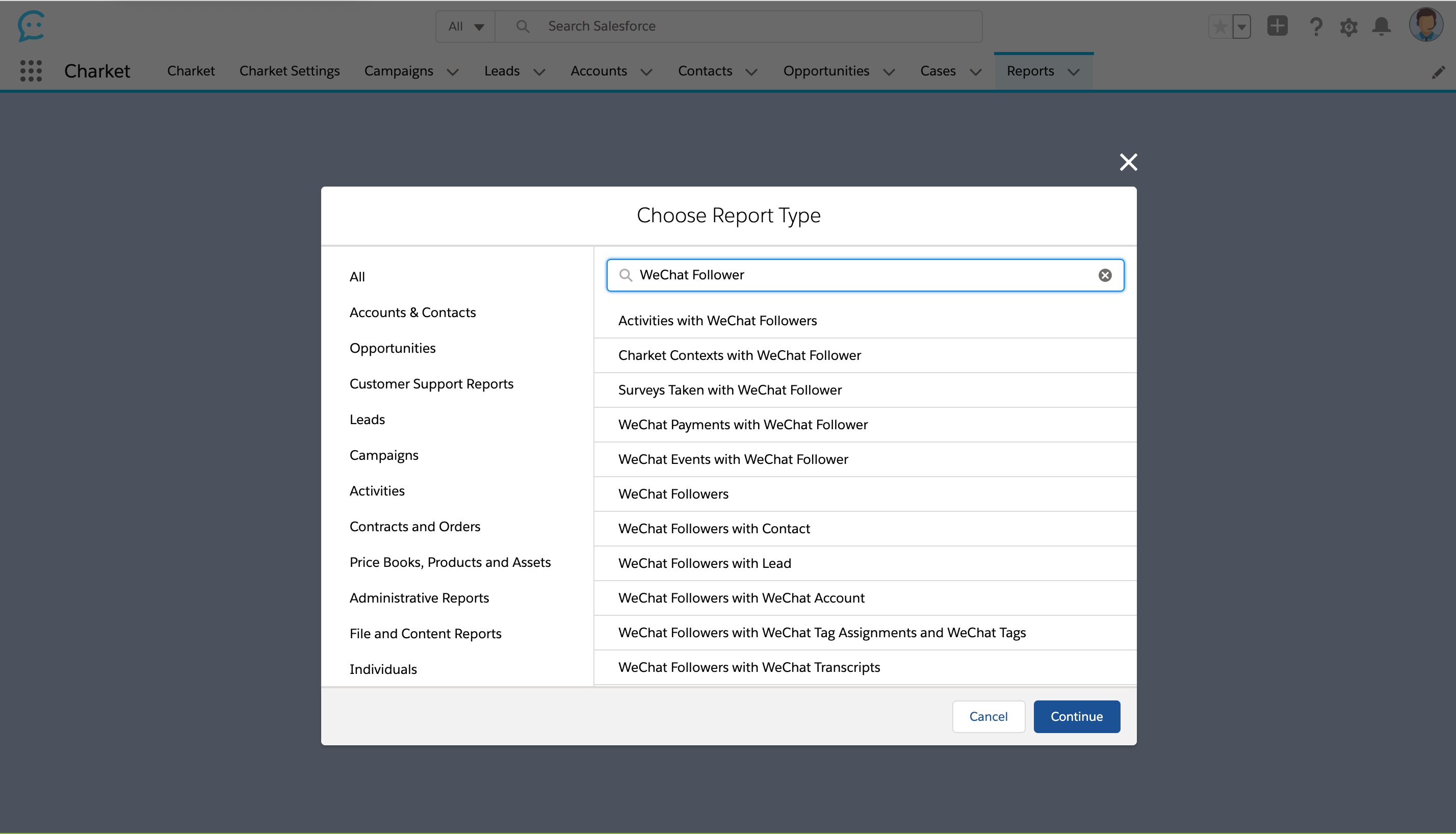Select Price Books, Products and Assets category
Viewport: 1456px width, 834px height.
point(450,562)
